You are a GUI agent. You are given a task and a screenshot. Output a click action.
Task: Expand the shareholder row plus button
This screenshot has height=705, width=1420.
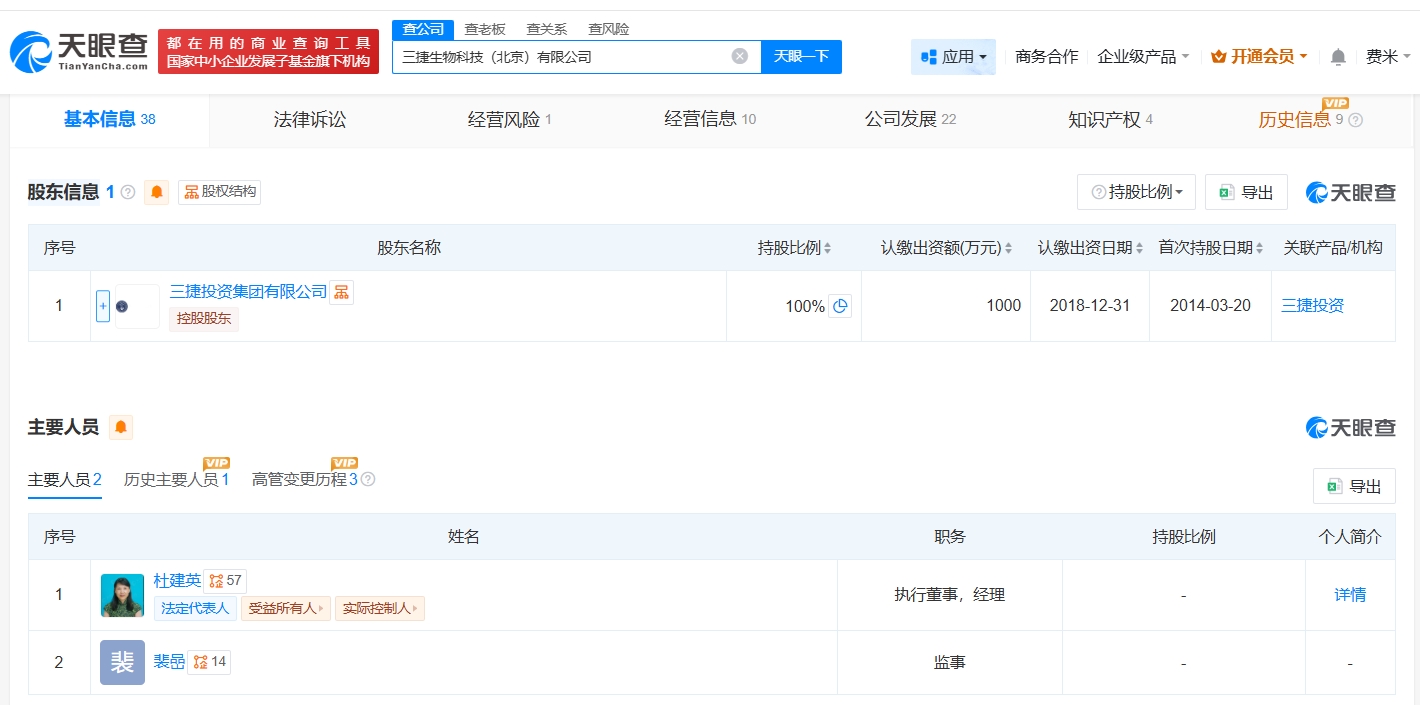(x=103, y=306)
